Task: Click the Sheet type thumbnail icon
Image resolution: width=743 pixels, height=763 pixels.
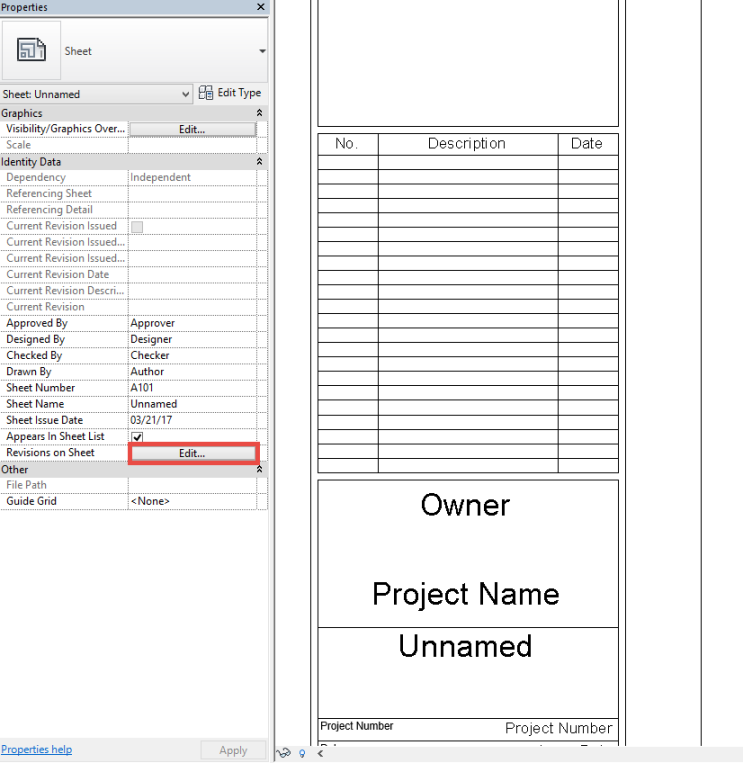Action: pyautogui.click(x=32, y=50)
